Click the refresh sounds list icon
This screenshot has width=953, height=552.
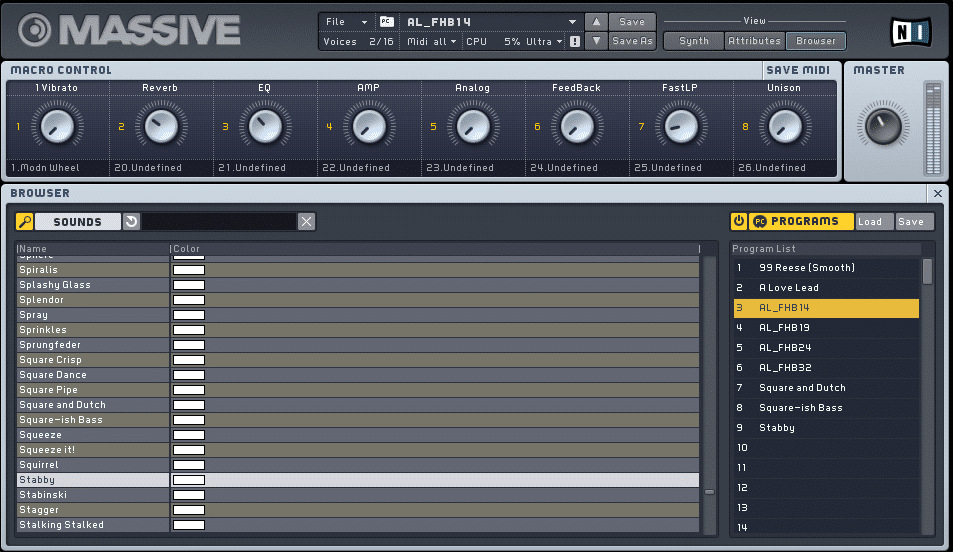(131, 221)
